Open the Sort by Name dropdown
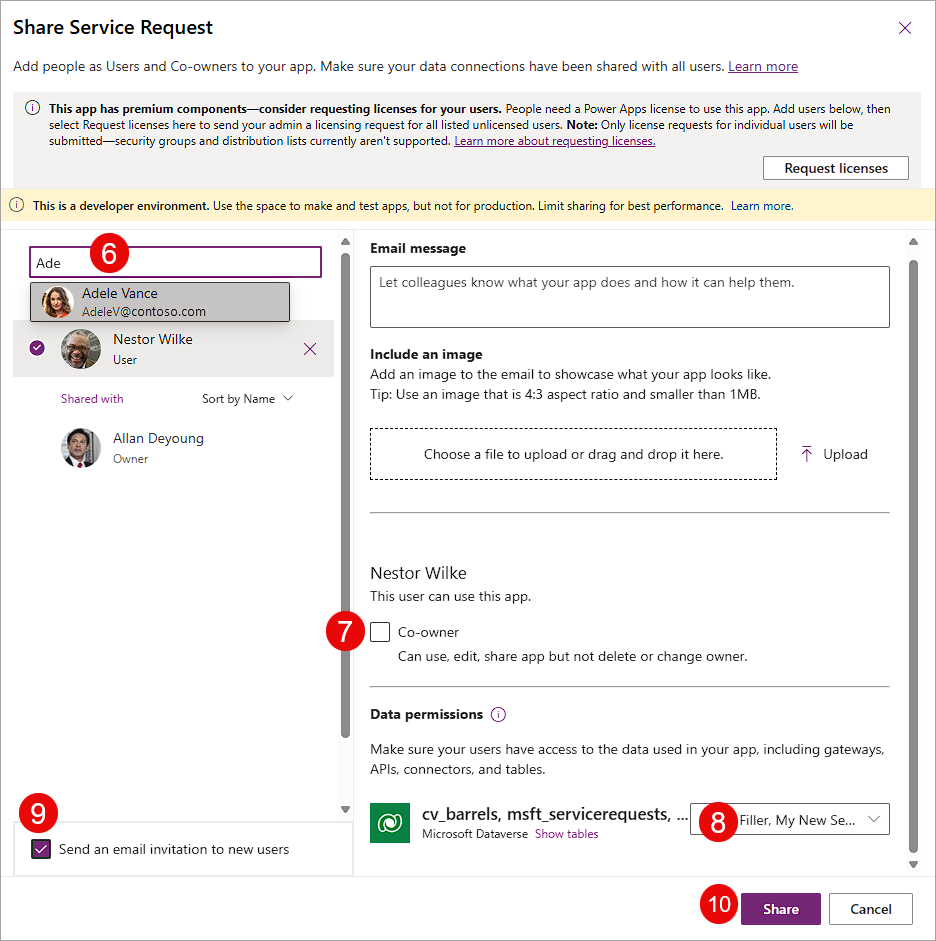The height and width of the screenshot is (941, 936). (x=247, y=398)
